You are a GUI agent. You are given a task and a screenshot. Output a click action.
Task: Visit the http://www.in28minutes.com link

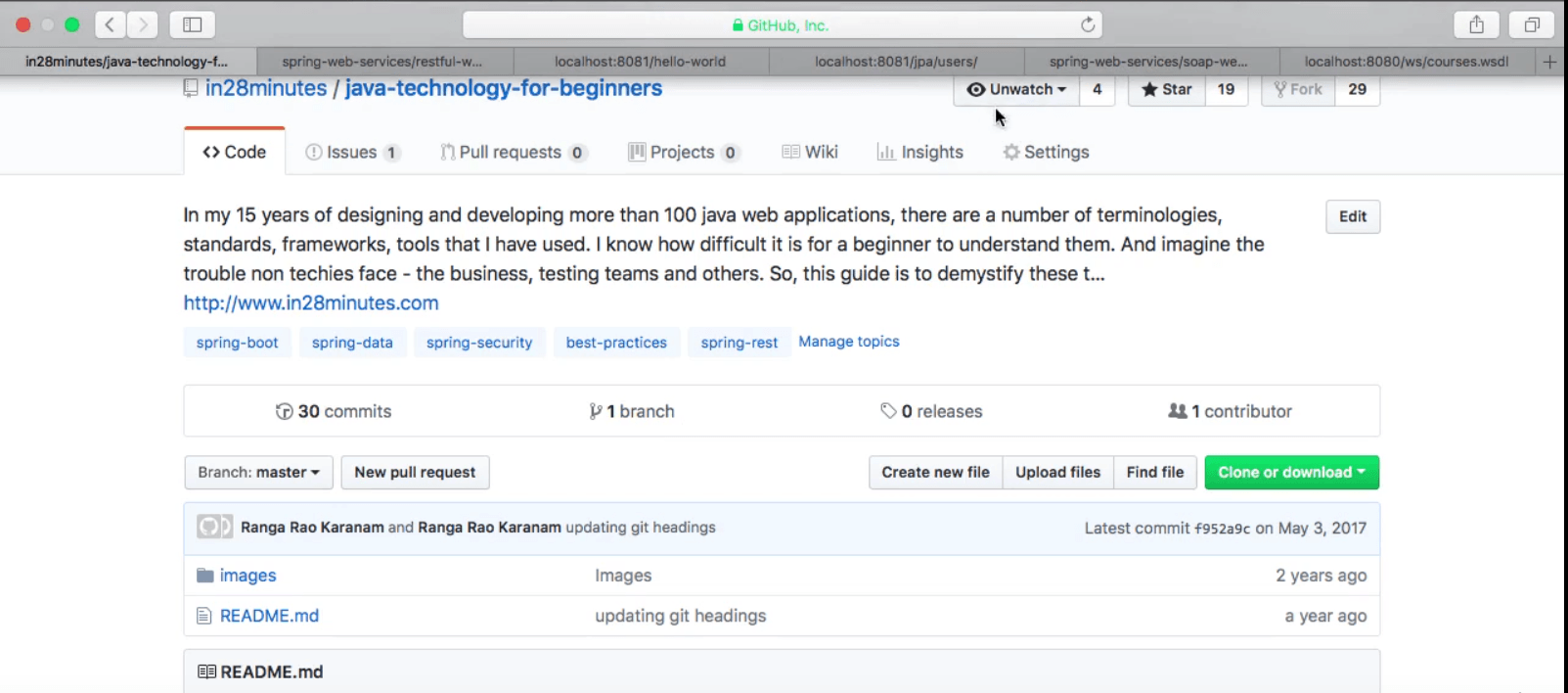point(311,302)
